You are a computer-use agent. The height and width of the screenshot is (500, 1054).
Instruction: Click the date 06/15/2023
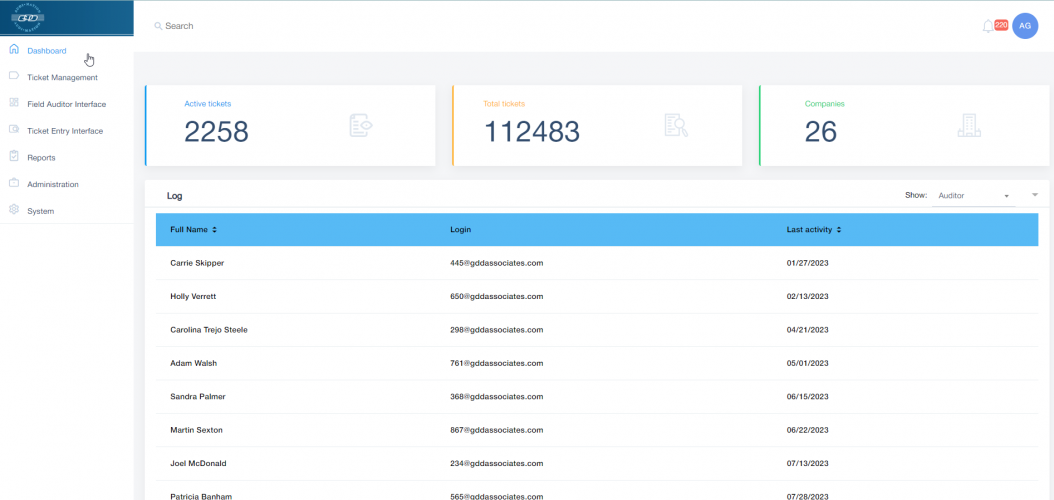[x=807, y=397]
